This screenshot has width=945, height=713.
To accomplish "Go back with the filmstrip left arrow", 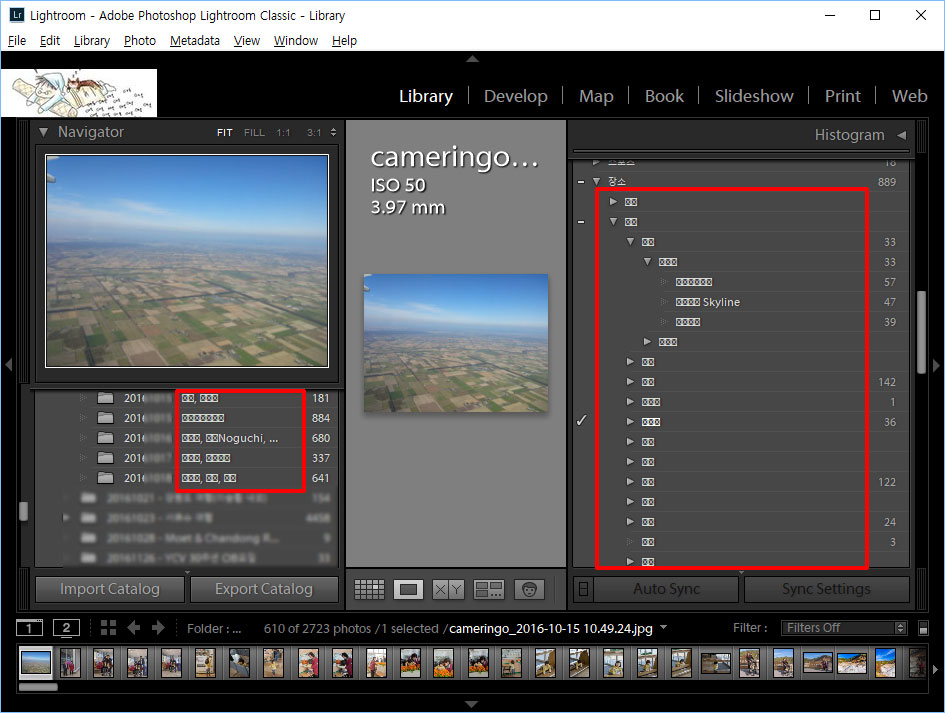I will [133, 628].
